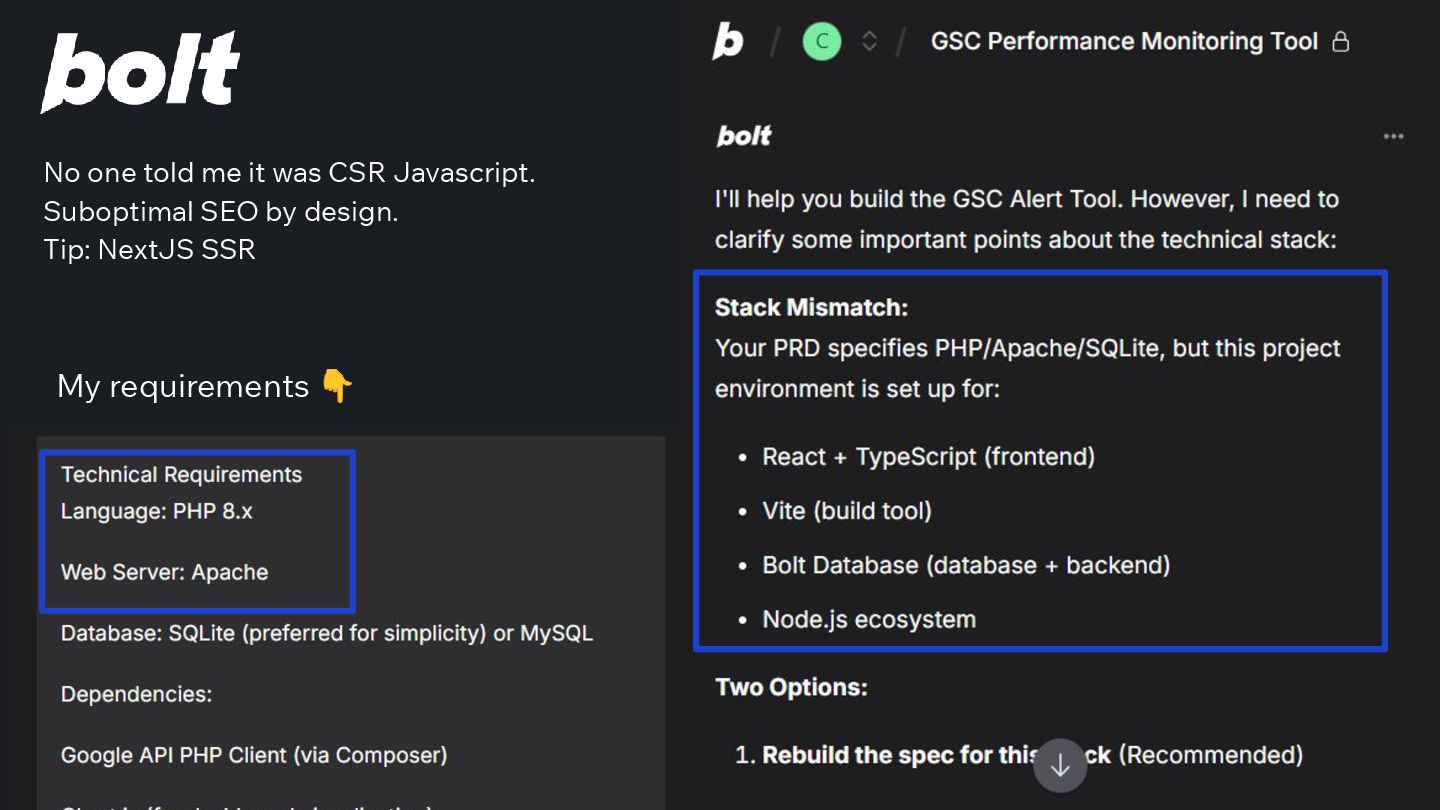Open the three-dot message options menu
The width and height of the screenshot is (1440, 810).
pyautogui.click(x=1393, y=137)
